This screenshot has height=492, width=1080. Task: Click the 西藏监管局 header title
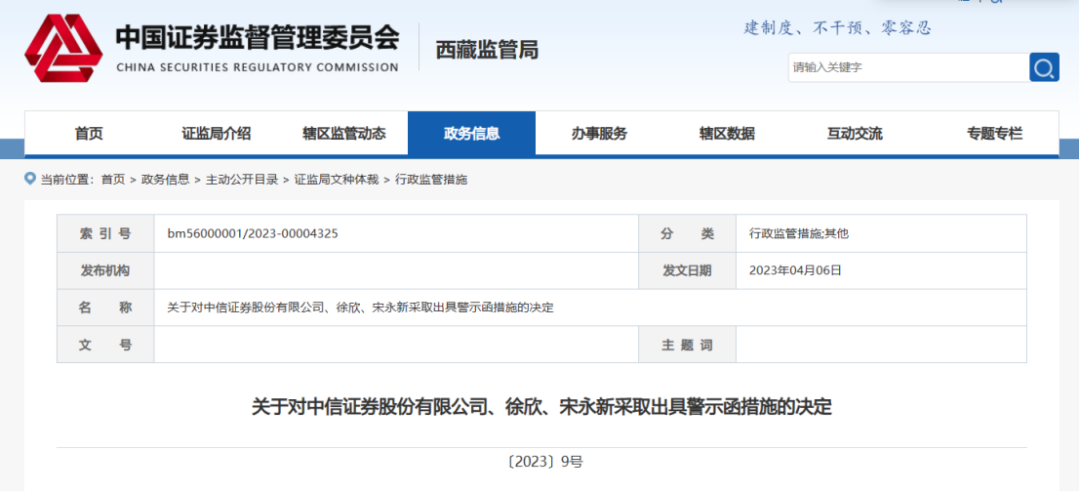click(487, 50)
